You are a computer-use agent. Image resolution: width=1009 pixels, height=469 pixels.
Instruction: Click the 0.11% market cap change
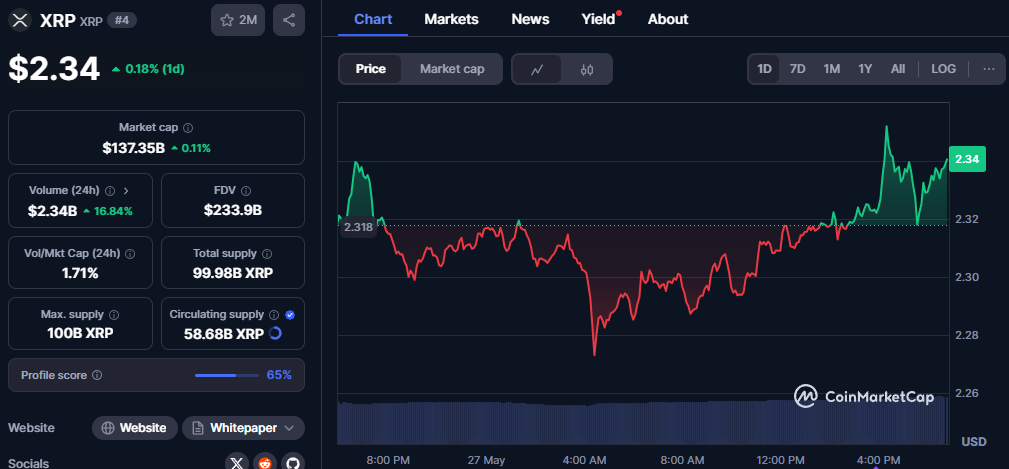coord(191,148)
